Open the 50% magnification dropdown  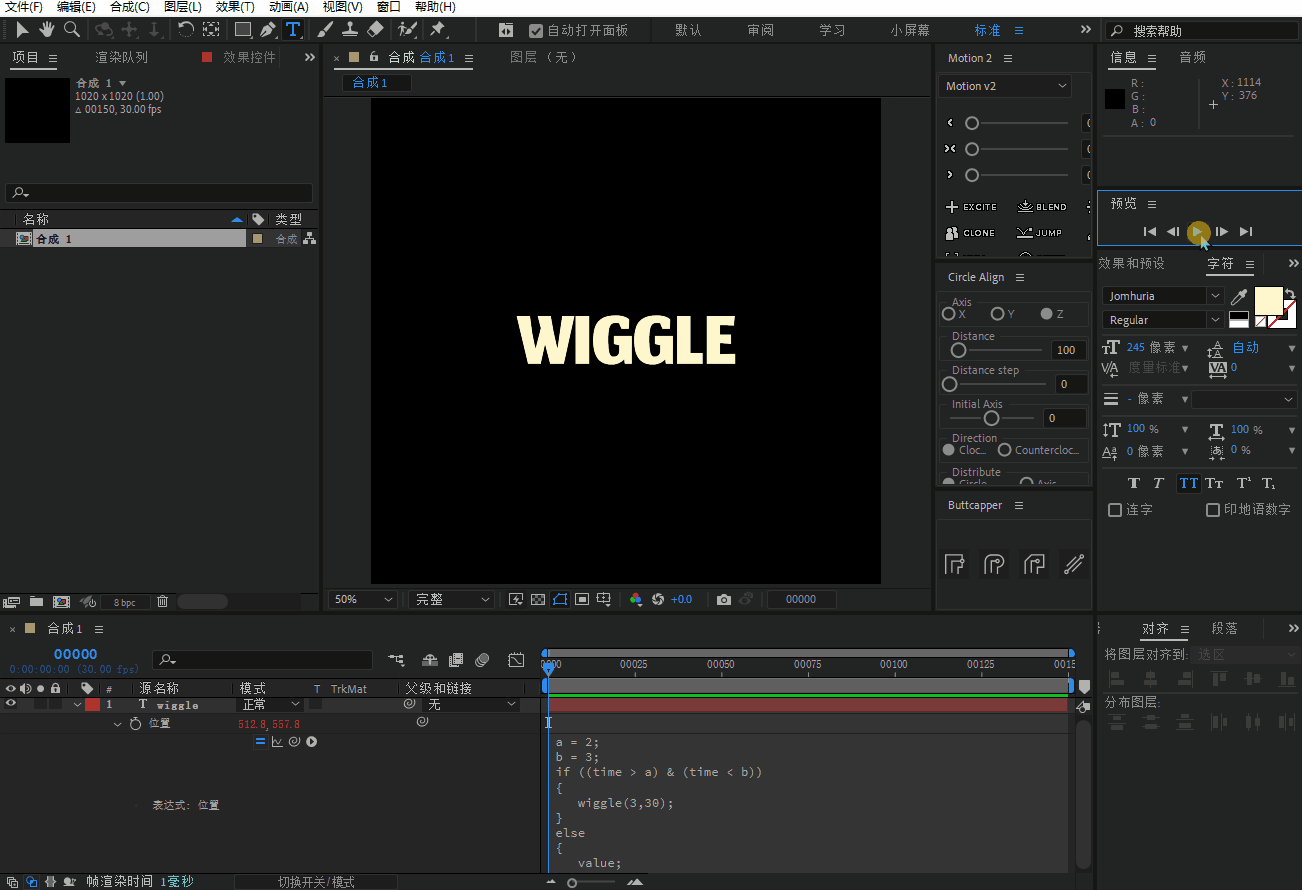(x=363, y=599)
